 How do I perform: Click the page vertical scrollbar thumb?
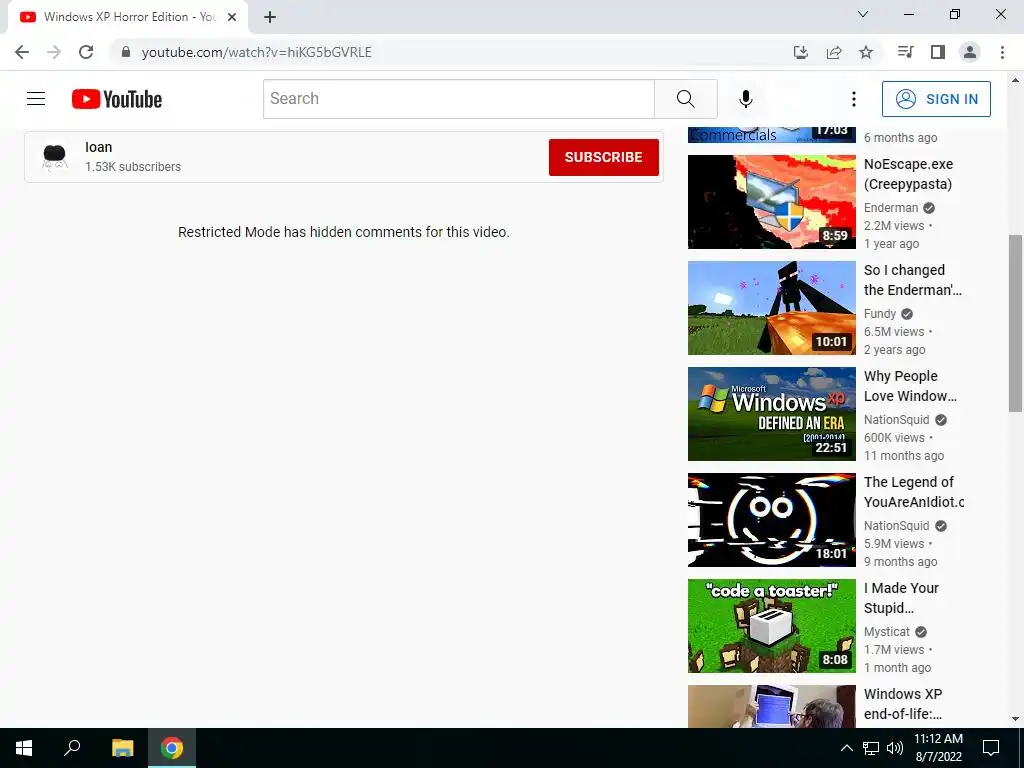[x=1015, y=323]
